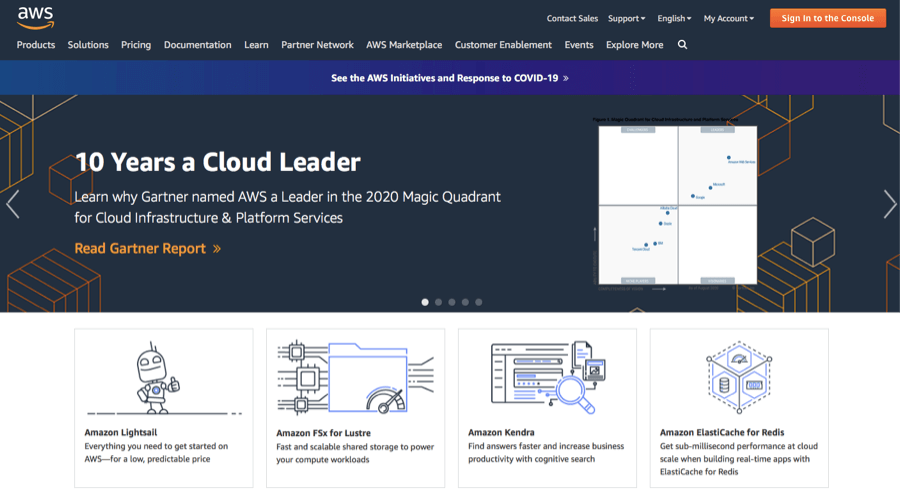Click the FSx for Lustre folder illustration

click(x=355, y=377)
